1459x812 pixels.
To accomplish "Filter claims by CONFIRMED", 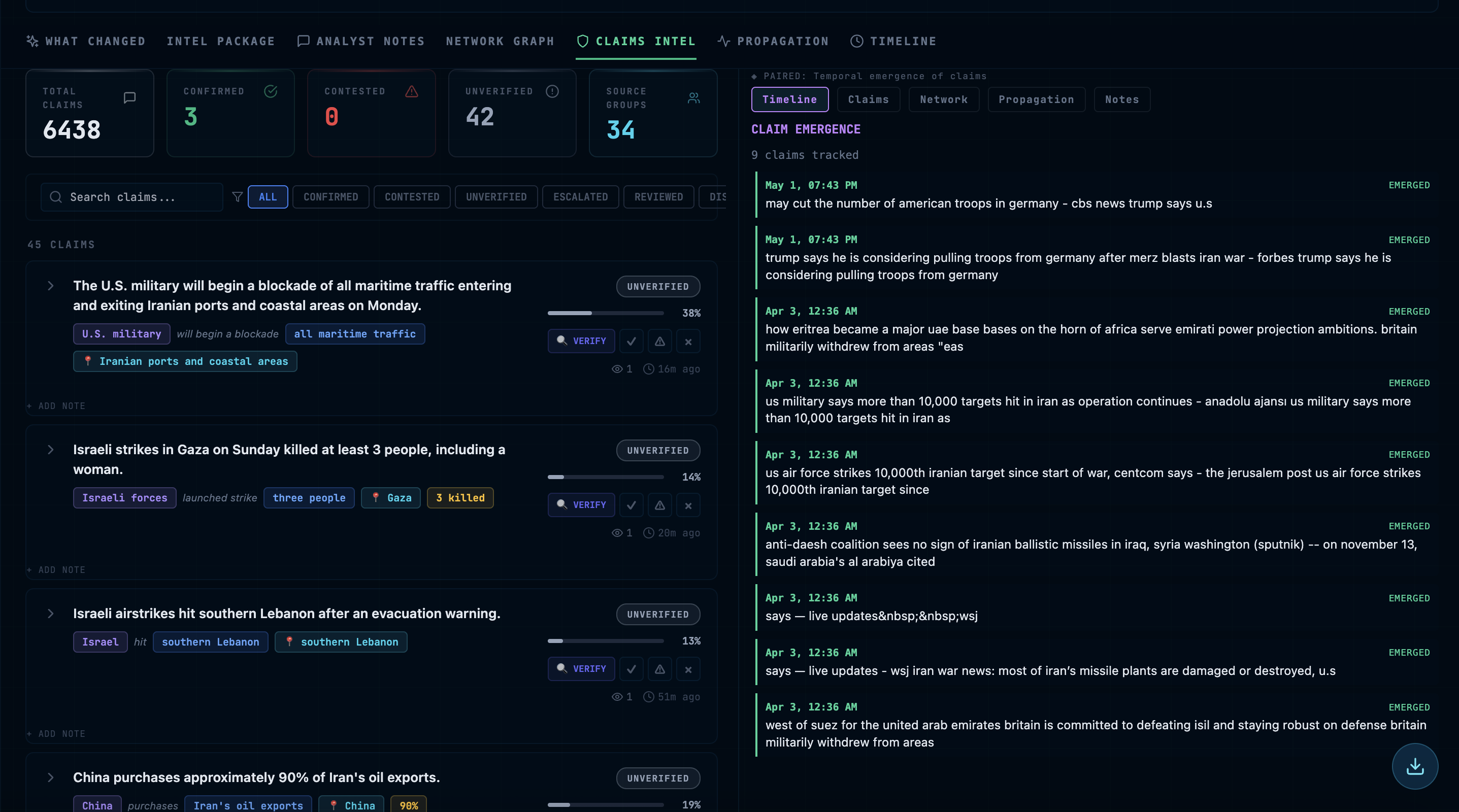I will [x=331, y=197].
